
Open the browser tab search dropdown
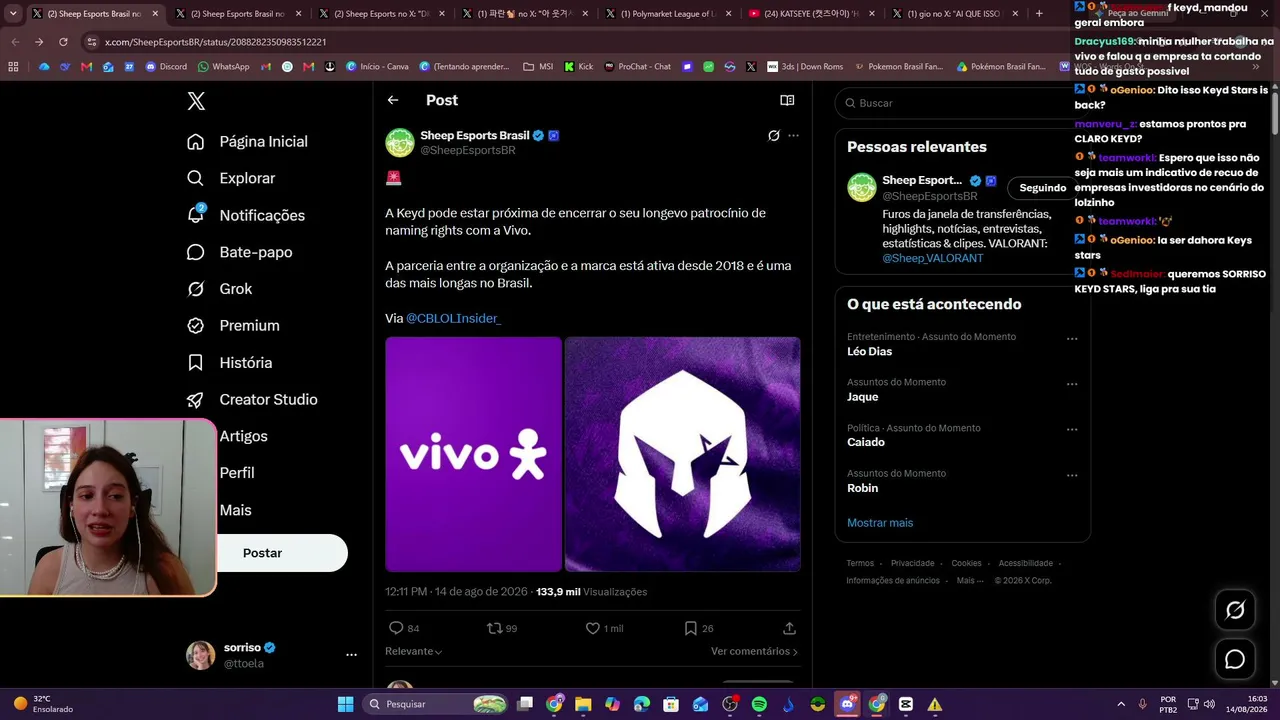[x=13, y=14]
